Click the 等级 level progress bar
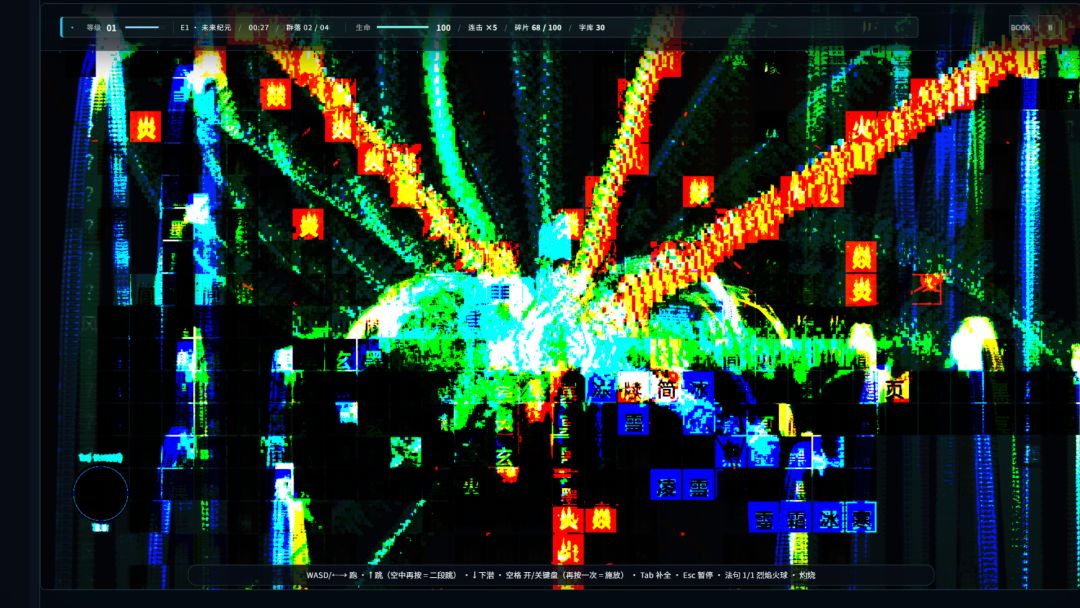The height and width of the screenshot is (608, 1080). 142,28
